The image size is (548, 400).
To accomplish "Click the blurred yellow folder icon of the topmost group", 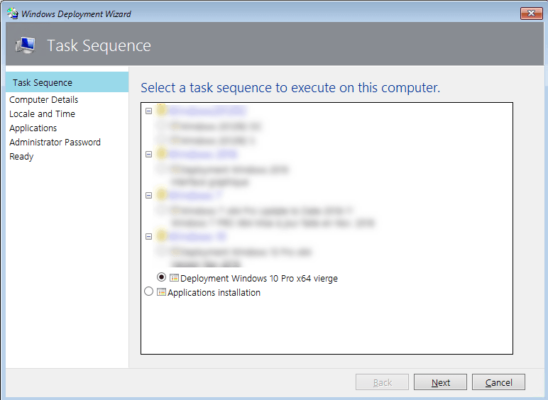I will pyautogui.click(x=161, y=110).
